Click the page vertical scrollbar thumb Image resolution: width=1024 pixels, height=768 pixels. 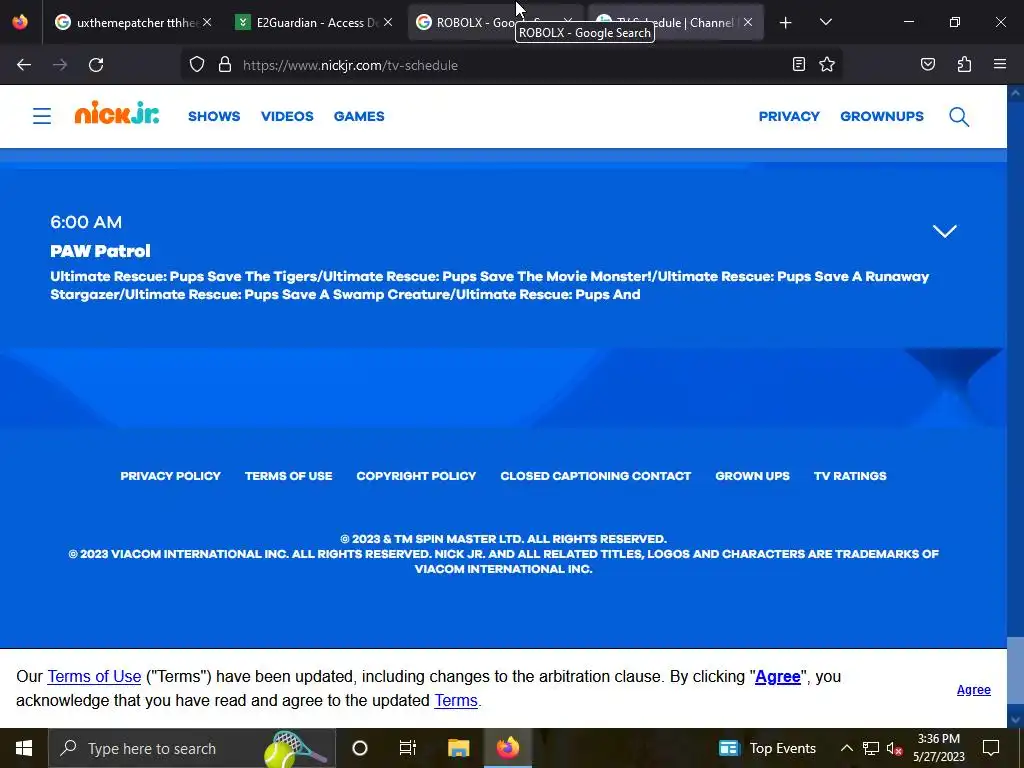tap(1016, 671)
